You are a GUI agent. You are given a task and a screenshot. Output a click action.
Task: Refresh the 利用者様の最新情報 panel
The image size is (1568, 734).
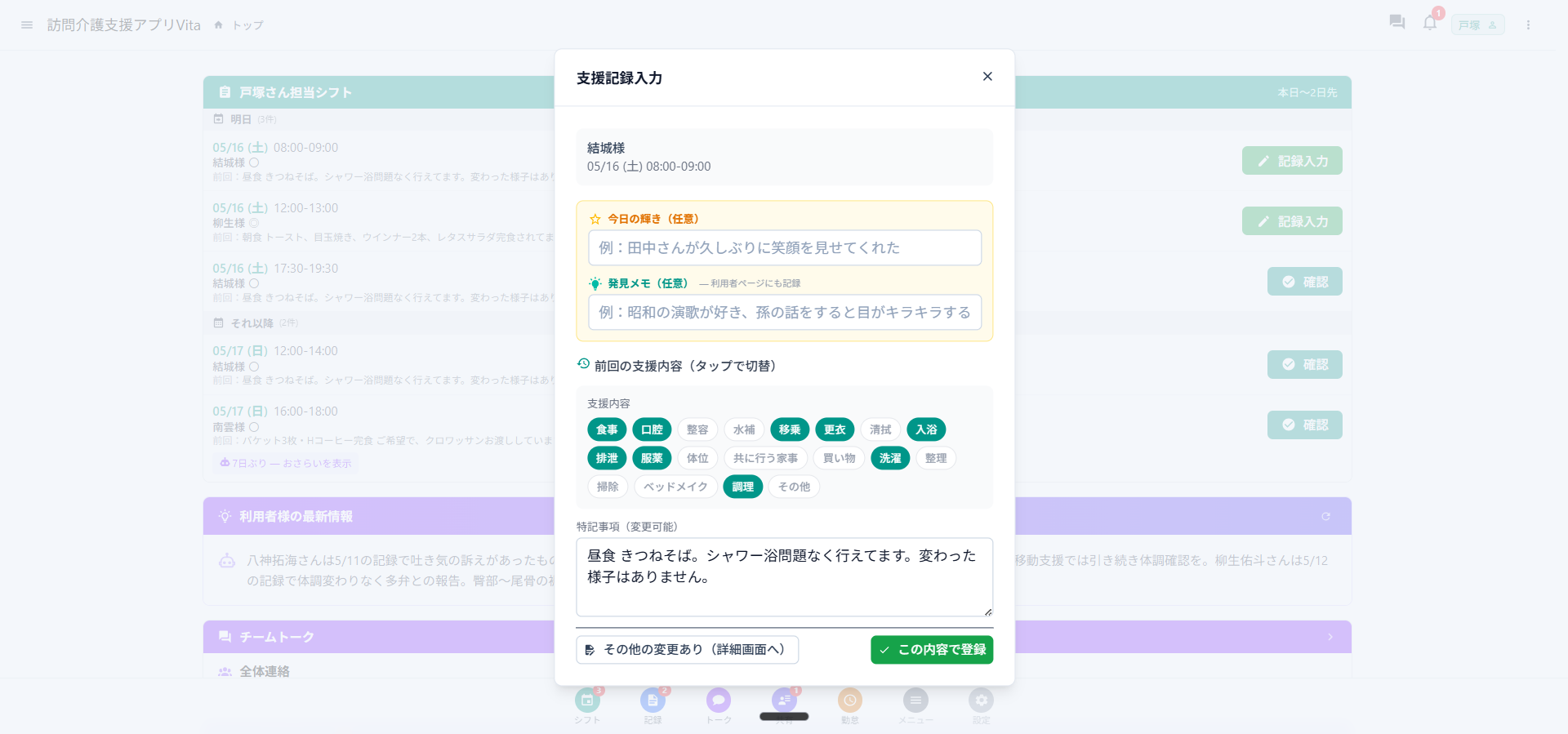point(1325,516)
